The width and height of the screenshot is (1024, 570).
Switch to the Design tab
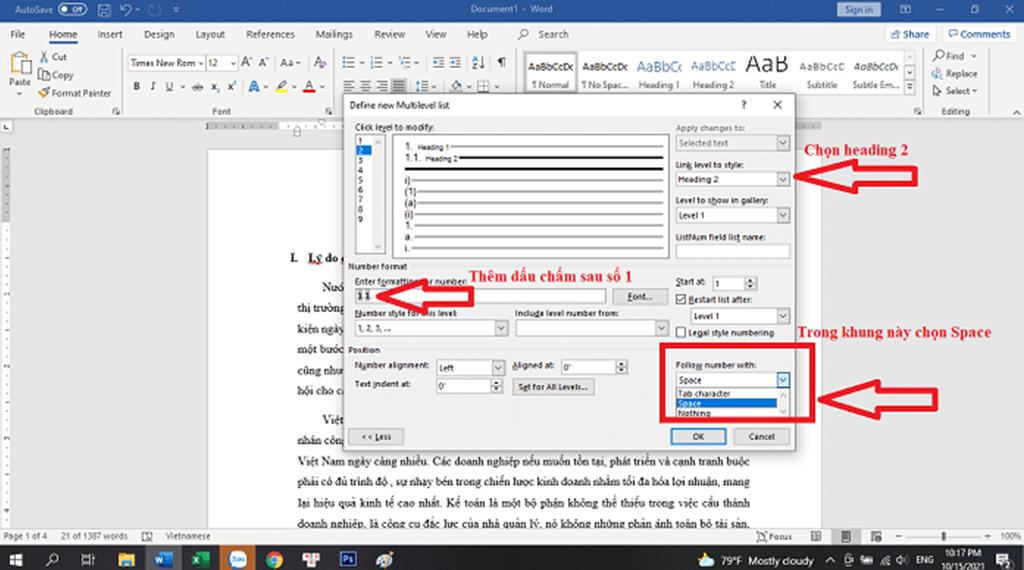tap(159, 35)
